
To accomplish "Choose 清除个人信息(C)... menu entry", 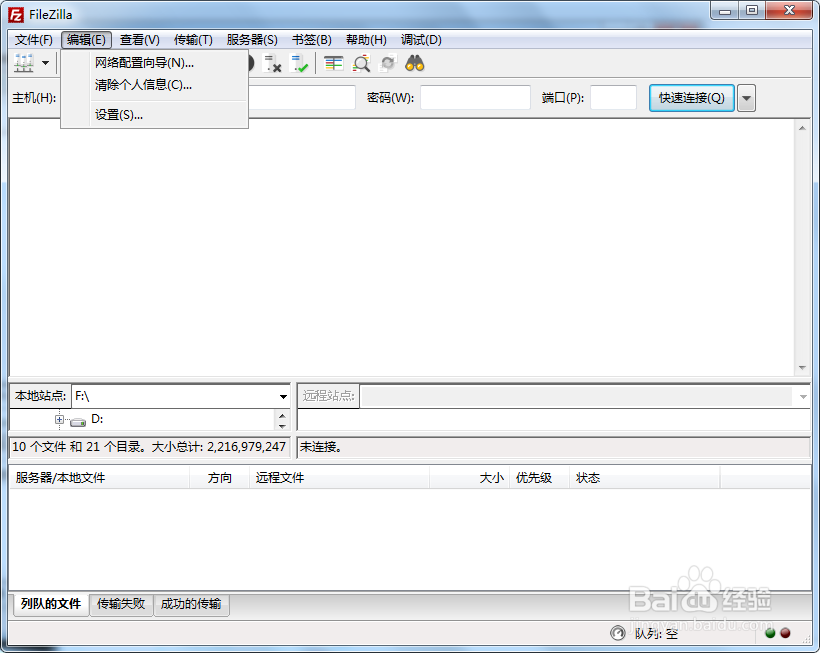I will click(x=155, y=85).
